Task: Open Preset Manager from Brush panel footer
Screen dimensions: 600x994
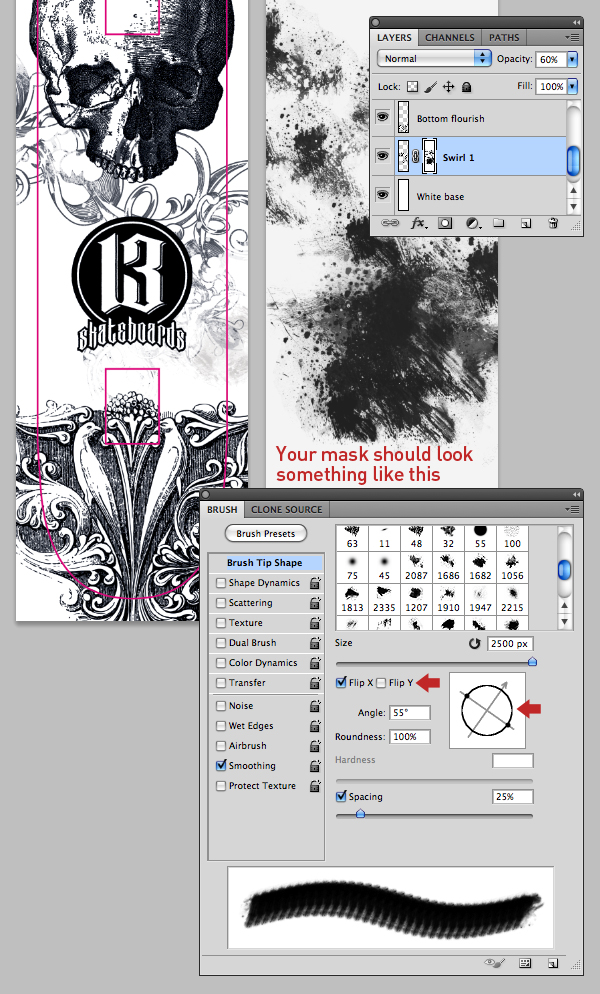Action: 525,963
